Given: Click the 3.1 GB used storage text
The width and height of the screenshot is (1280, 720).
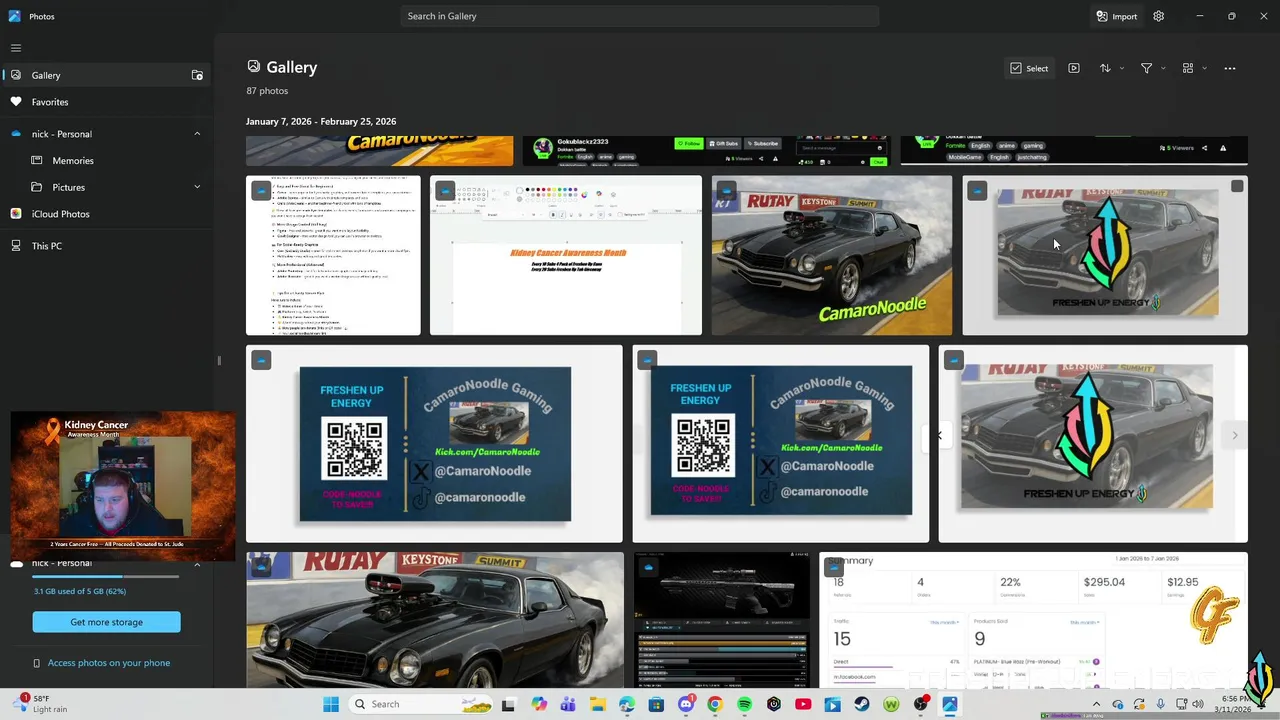Looking at the screenshot, I should click(79, 592).
